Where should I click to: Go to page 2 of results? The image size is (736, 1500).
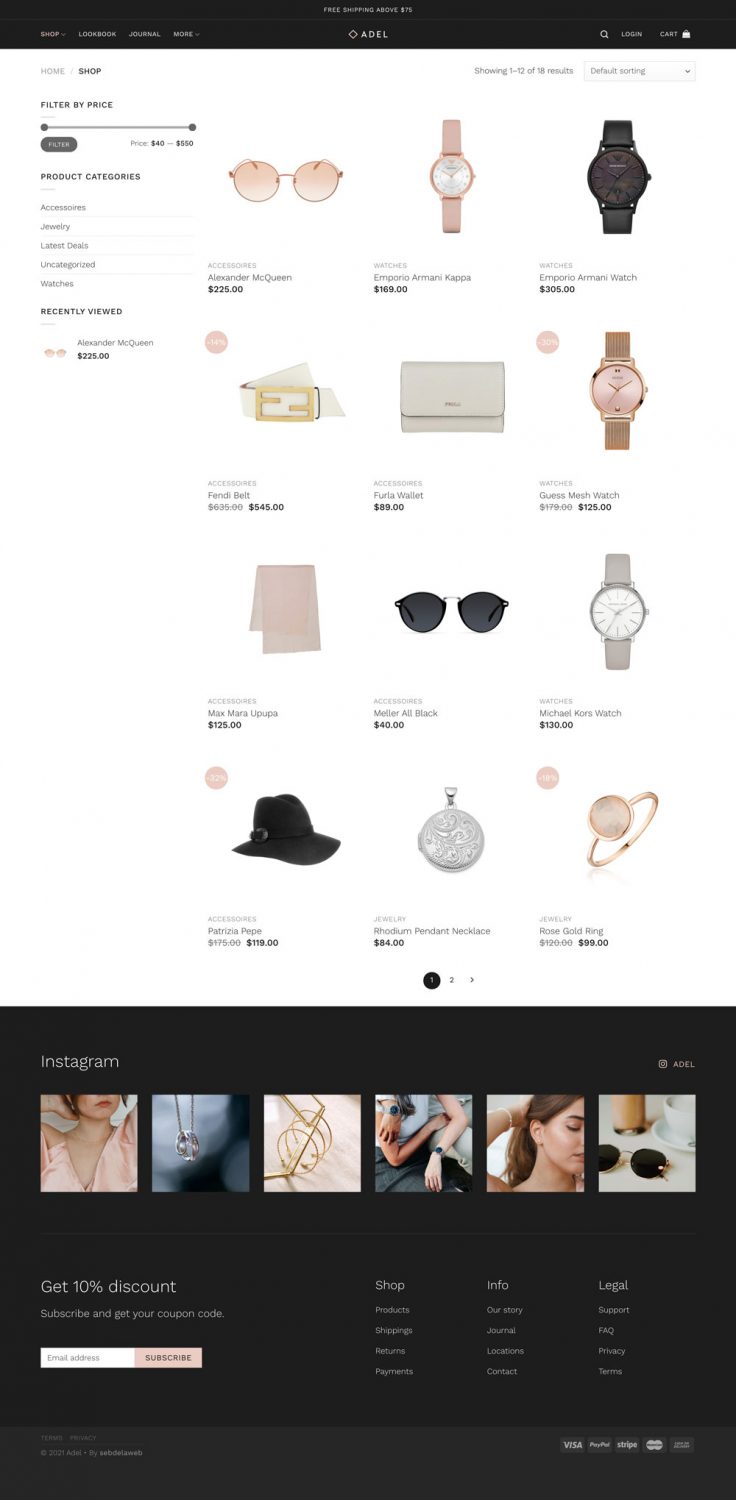pos(451,980)
